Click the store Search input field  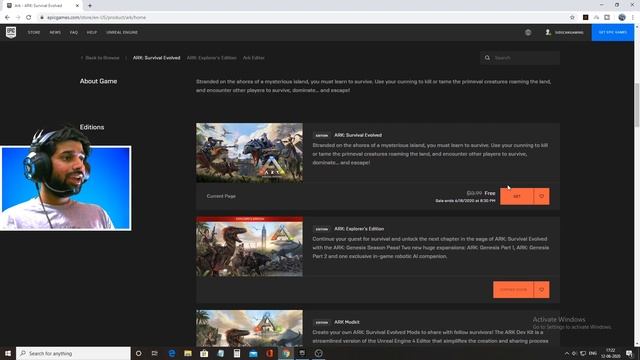520,58
